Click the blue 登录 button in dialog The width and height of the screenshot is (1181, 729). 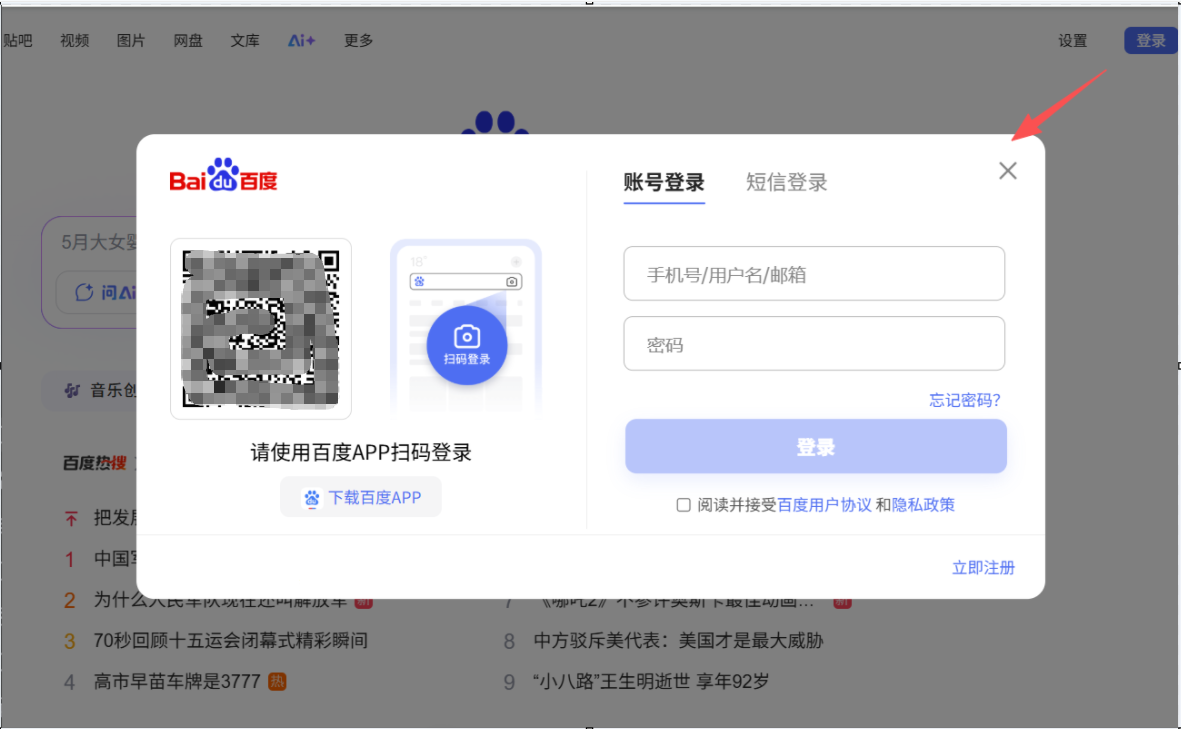pos(816,447)
